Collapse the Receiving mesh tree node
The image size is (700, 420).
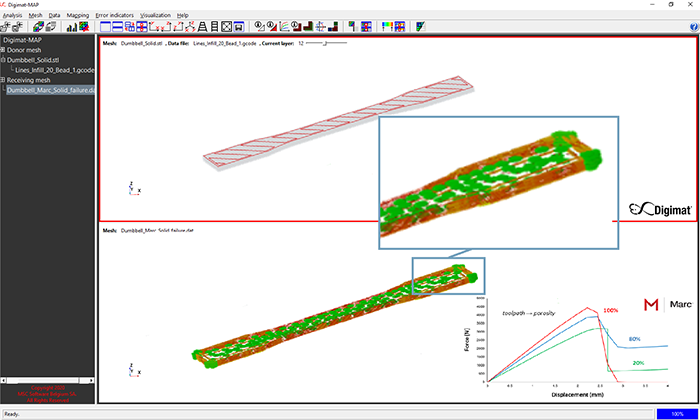click(4, 80)
